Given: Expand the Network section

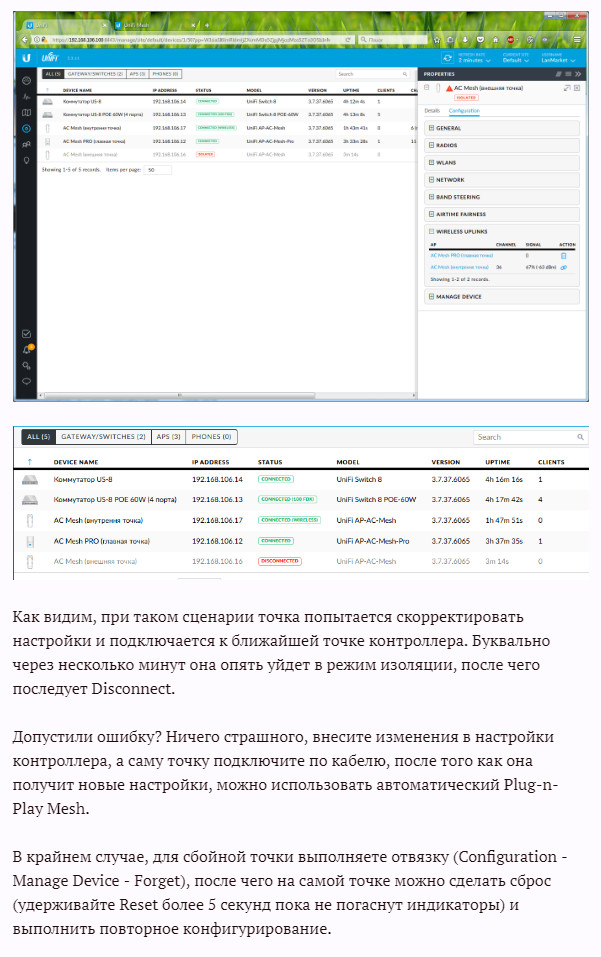Looking at the screenshot, I should [x=502, y=179].
